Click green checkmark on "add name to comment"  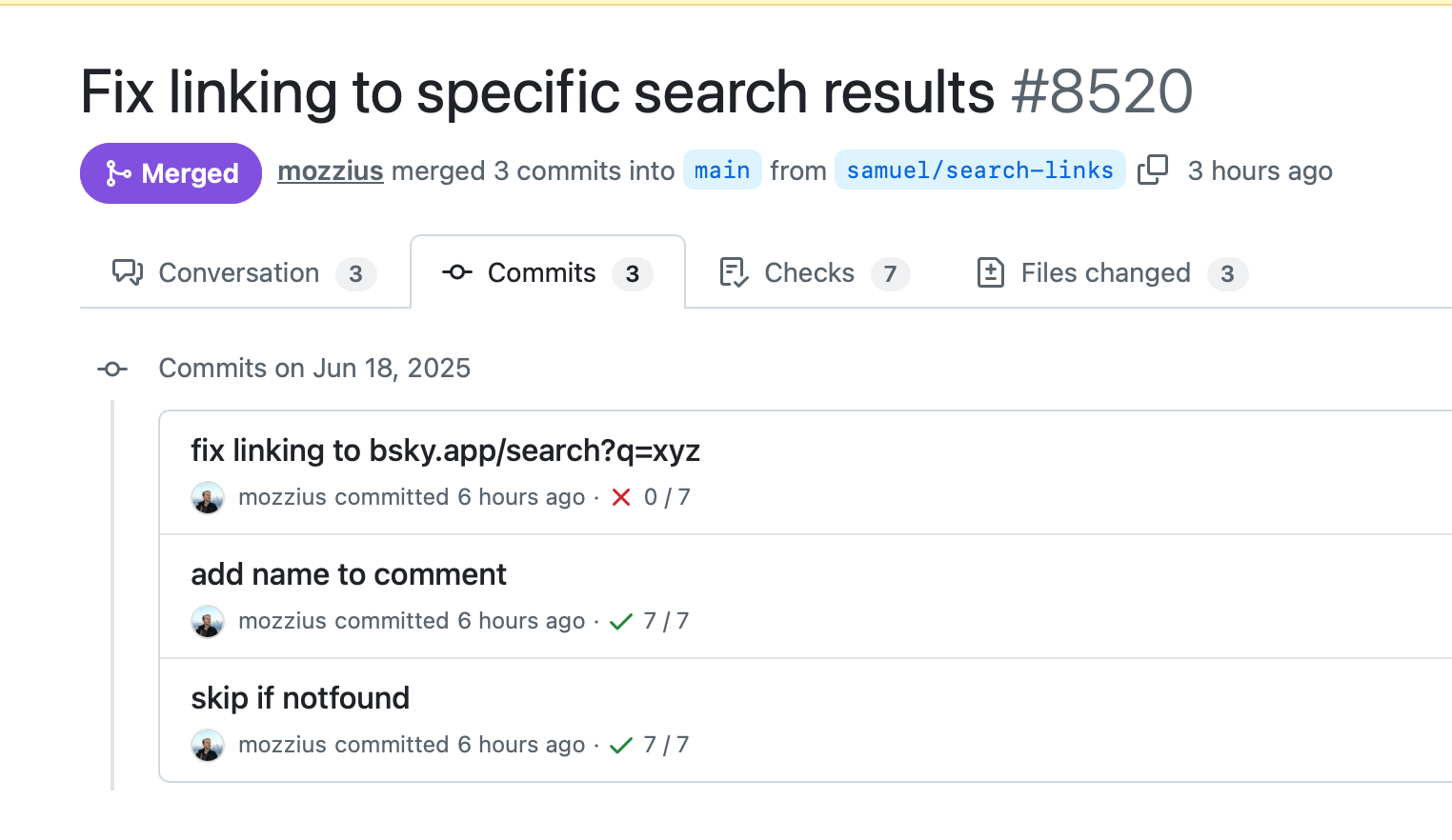point(621,622)
